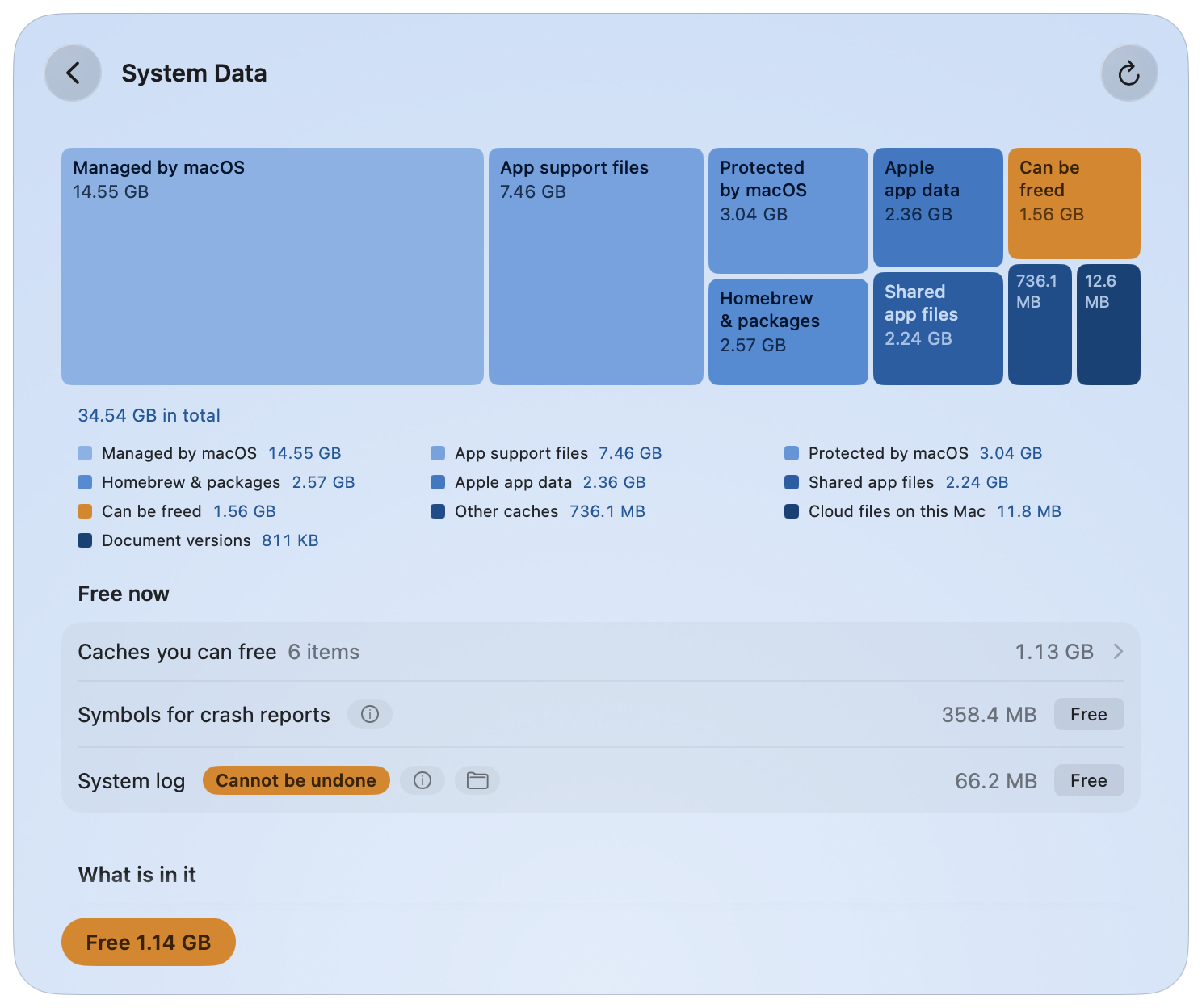Click Document versions 811 KB legend text
Screen dimensions: 1202x1008
210,540
